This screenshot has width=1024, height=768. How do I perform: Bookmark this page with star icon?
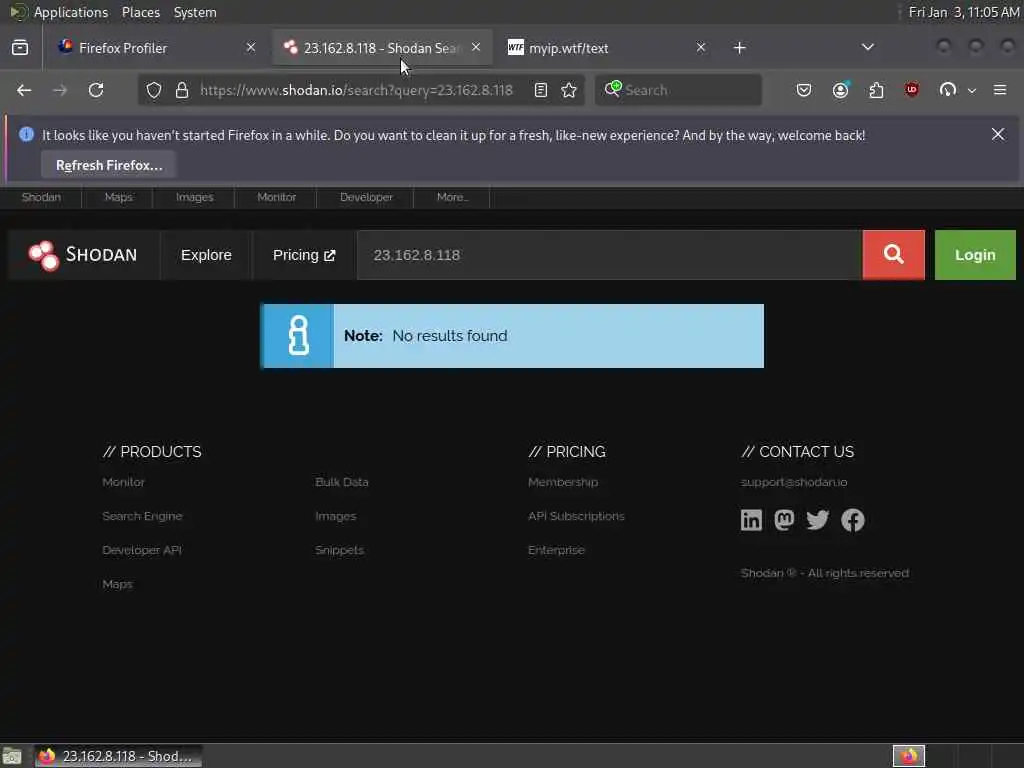click(569, 90)
